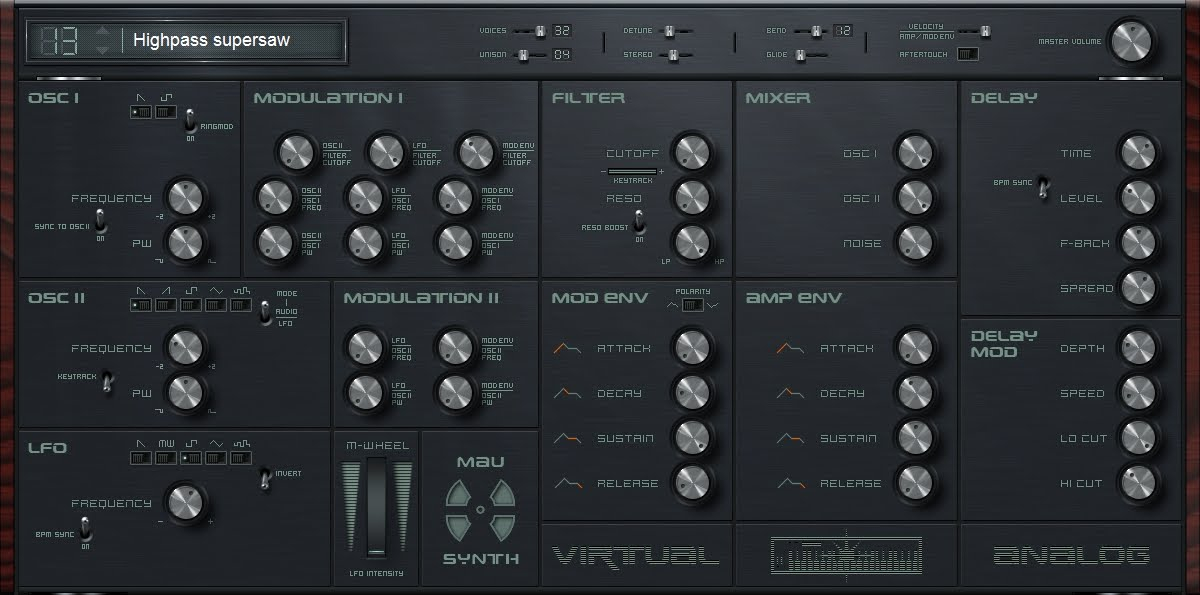Click the Voices slider handle
The width and height of the screenshot is (1200, 595).
[540, 31]
